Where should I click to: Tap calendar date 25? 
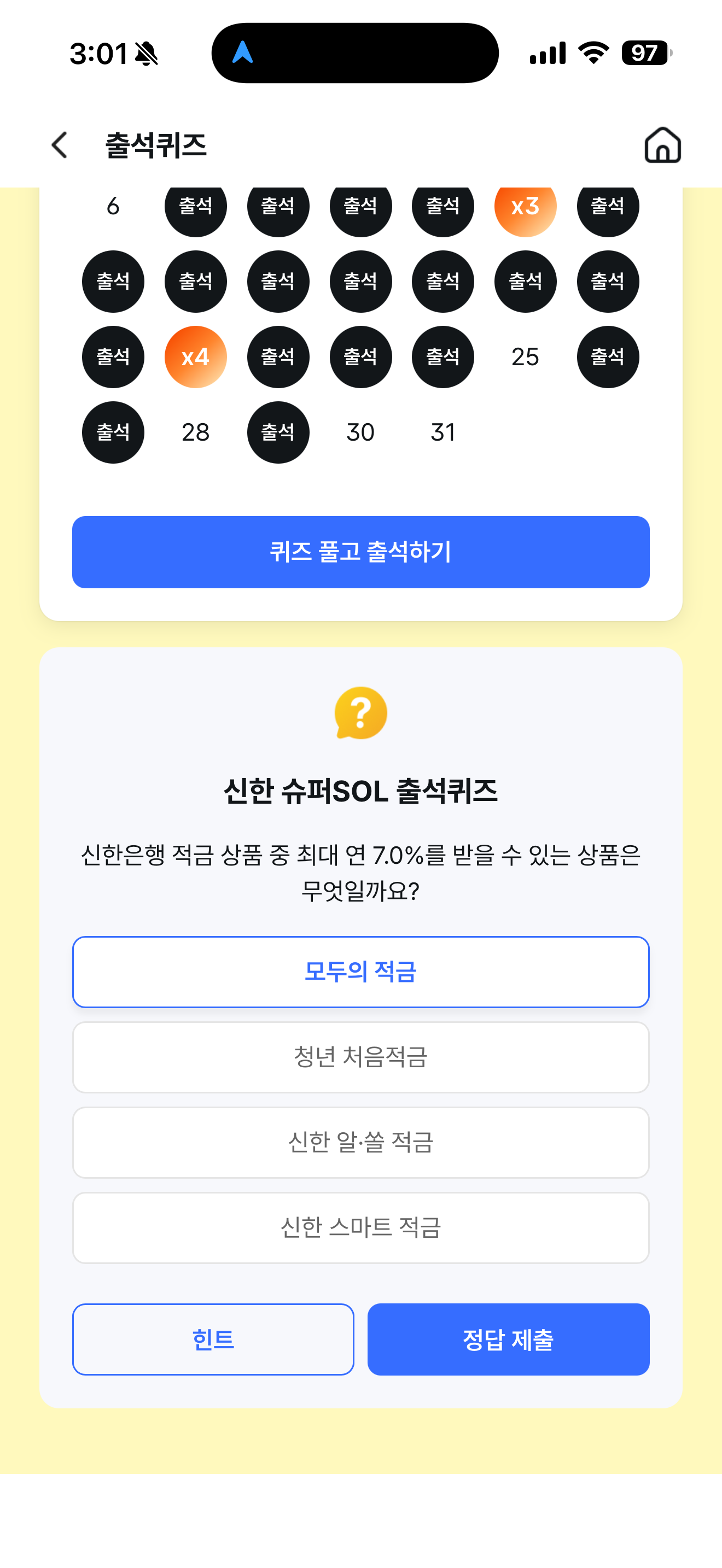pos(526,358)
